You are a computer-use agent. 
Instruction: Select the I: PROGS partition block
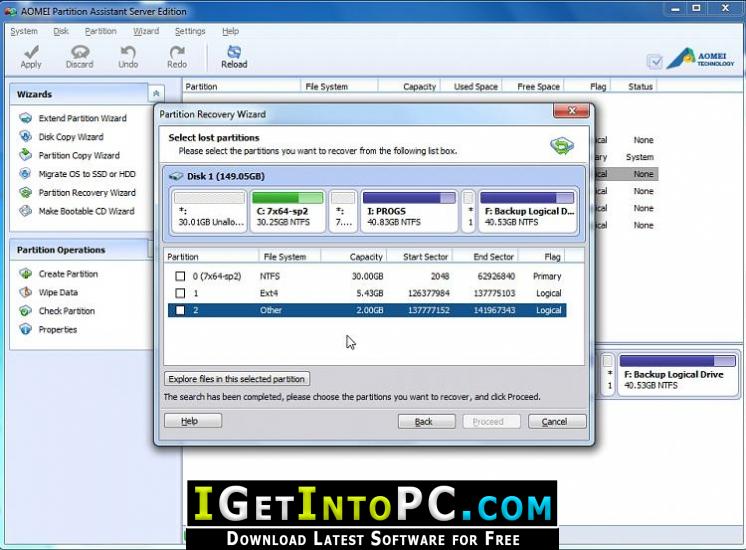coord(409,210)
